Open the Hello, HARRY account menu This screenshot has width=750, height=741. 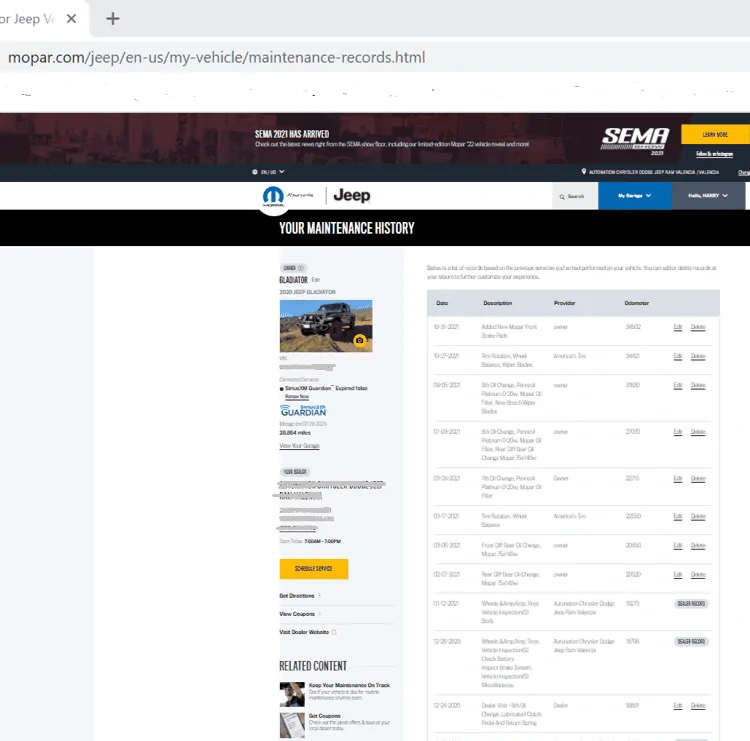coord(708,196)
